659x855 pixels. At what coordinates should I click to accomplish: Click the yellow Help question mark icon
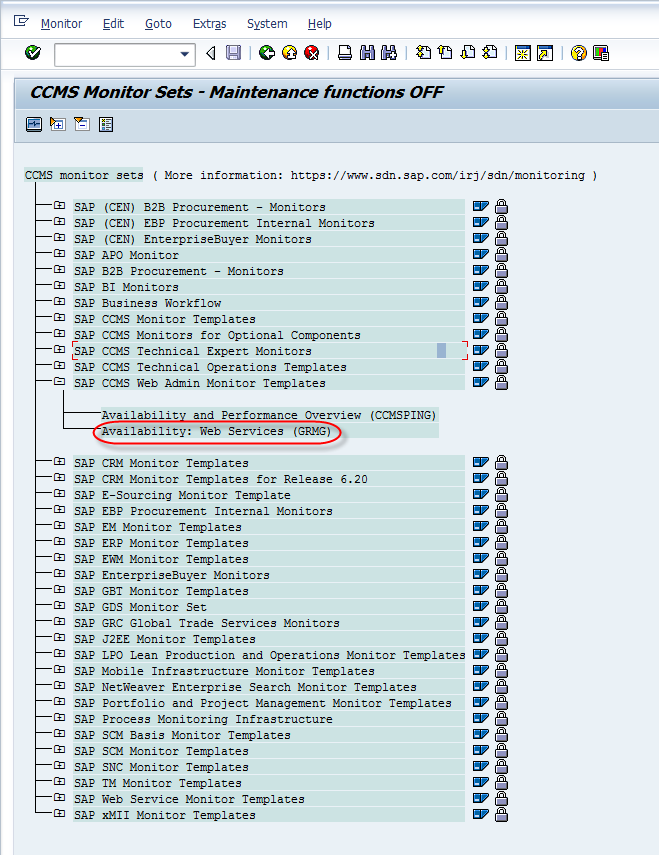point(578,53)
